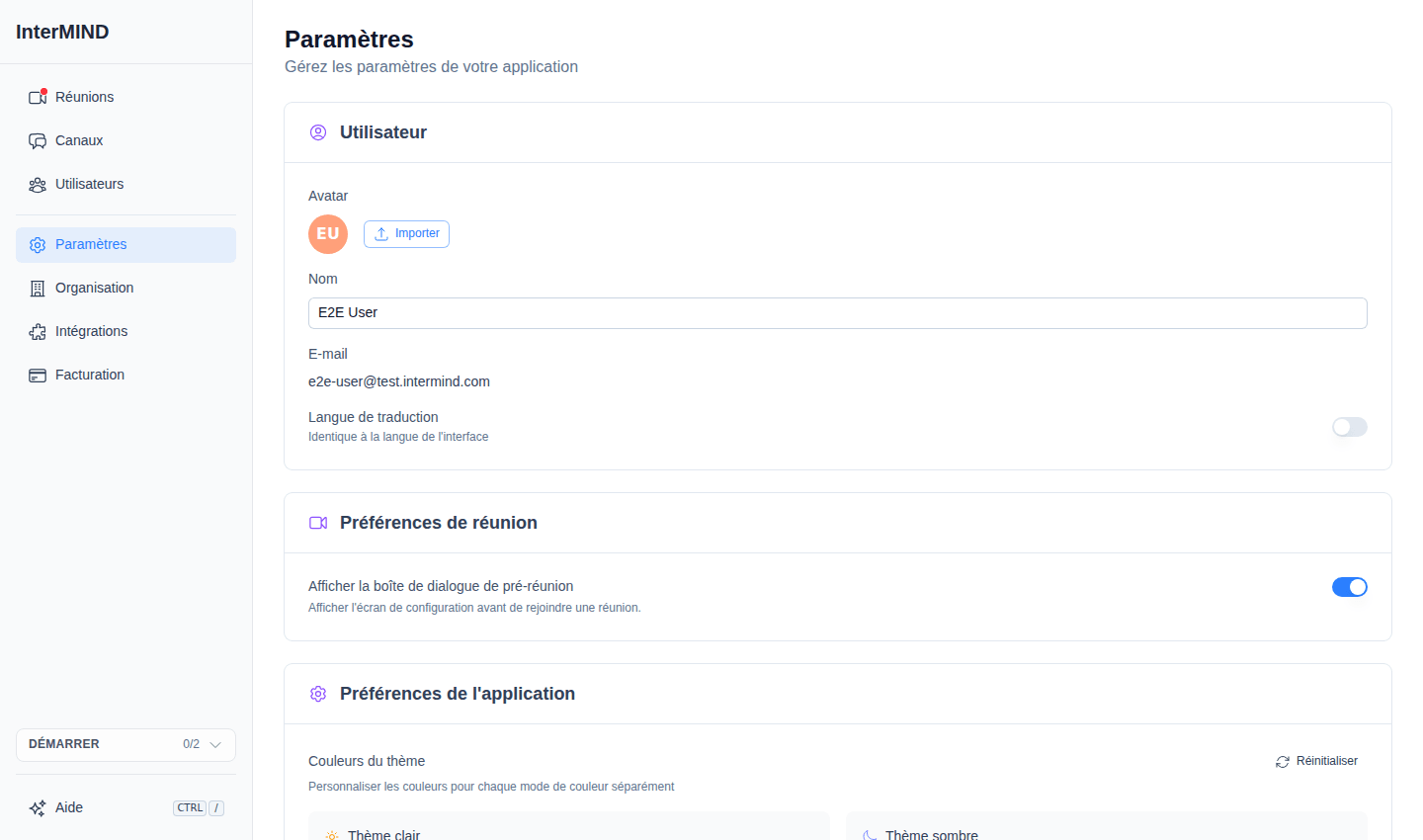
Task: Click the sun icon of Thème clair
Action: tap(332, 835)
